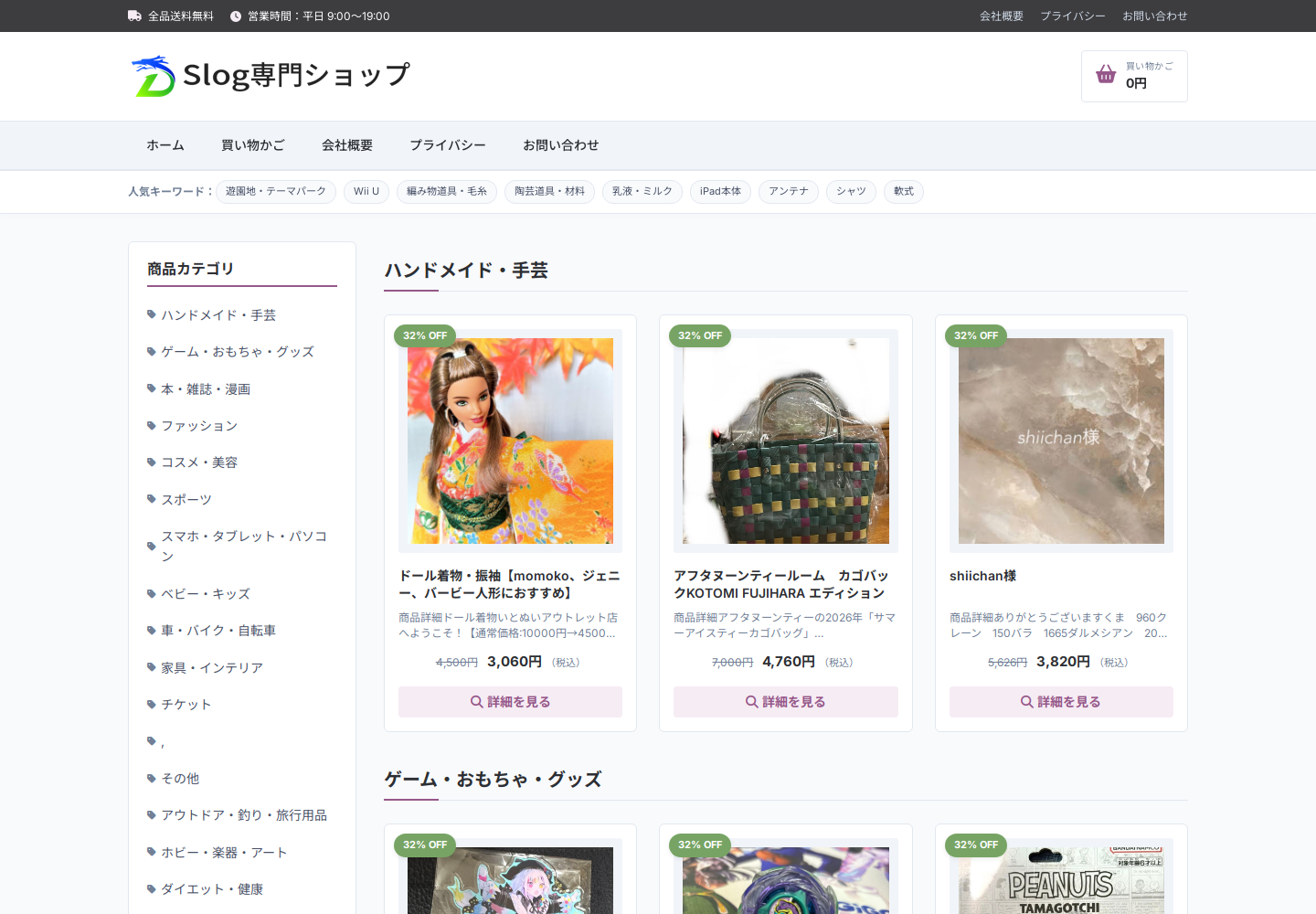Open the アフタヌーンティールーム カゴバッグ product title
The image size is (1316, 914).
pos(781,584)
